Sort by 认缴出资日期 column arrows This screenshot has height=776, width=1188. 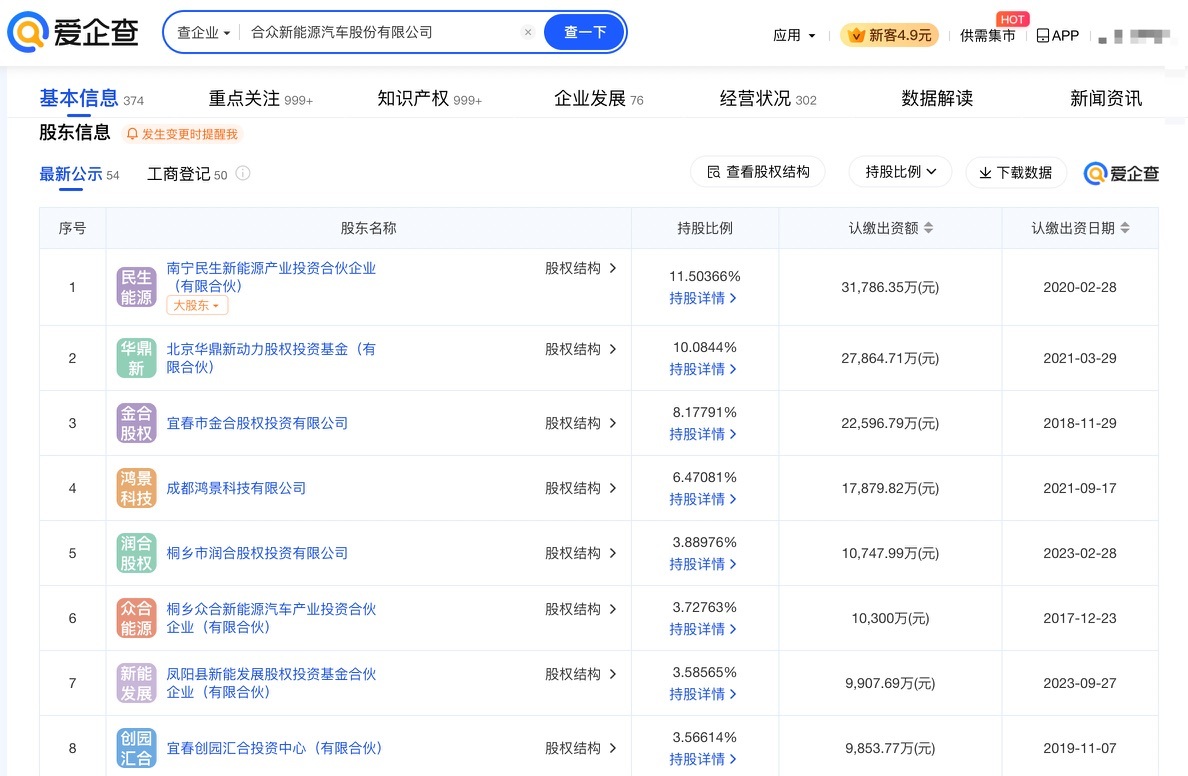coord(1125,228)
